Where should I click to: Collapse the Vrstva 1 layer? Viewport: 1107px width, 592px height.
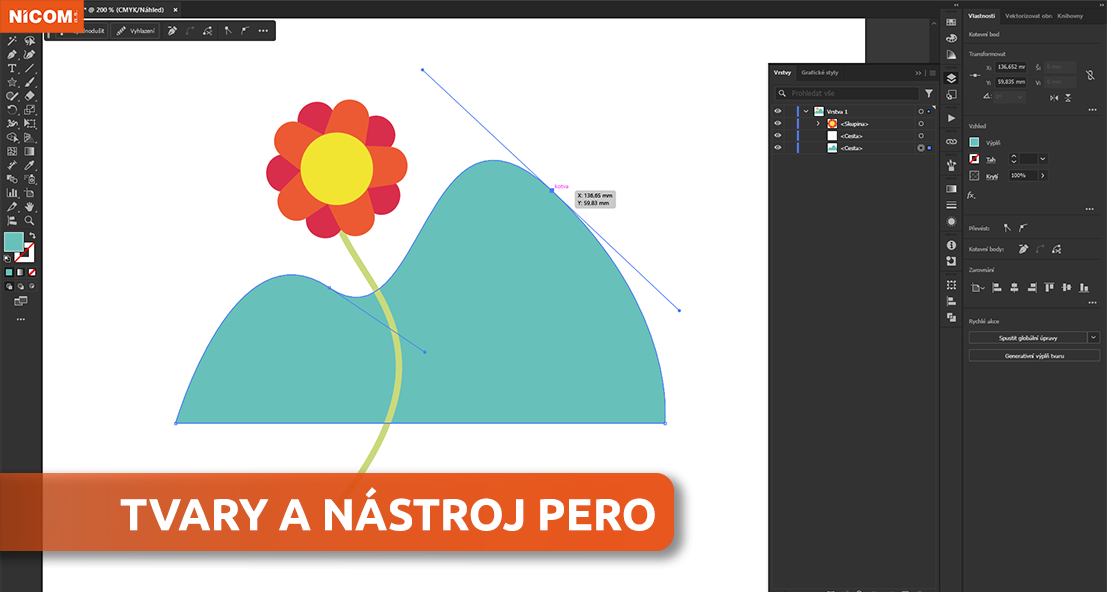pyautogui.click(x=805, y=111)
